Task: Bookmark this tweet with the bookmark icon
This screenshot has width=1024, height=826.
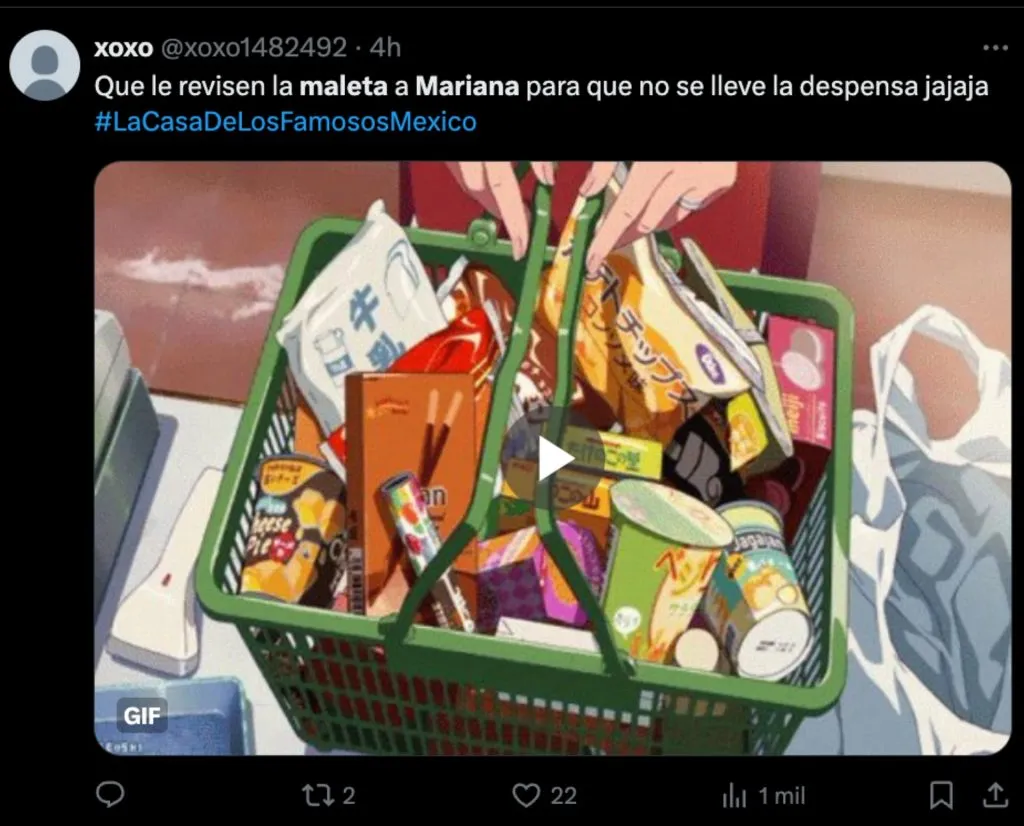Action: tap(941, 795)
